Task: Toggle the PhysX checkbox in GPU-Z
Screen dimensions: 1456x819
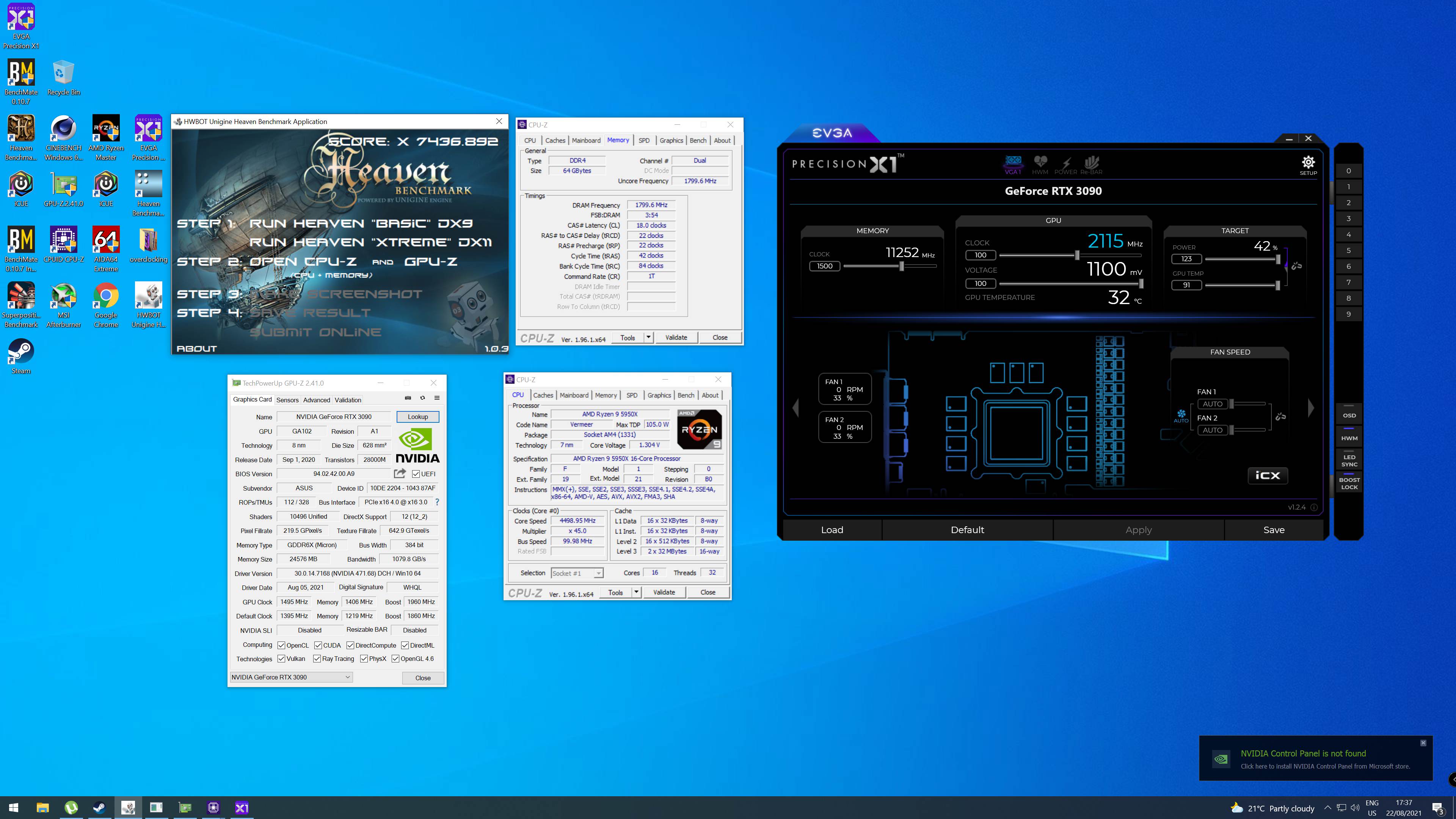Action: click(364, 659)
